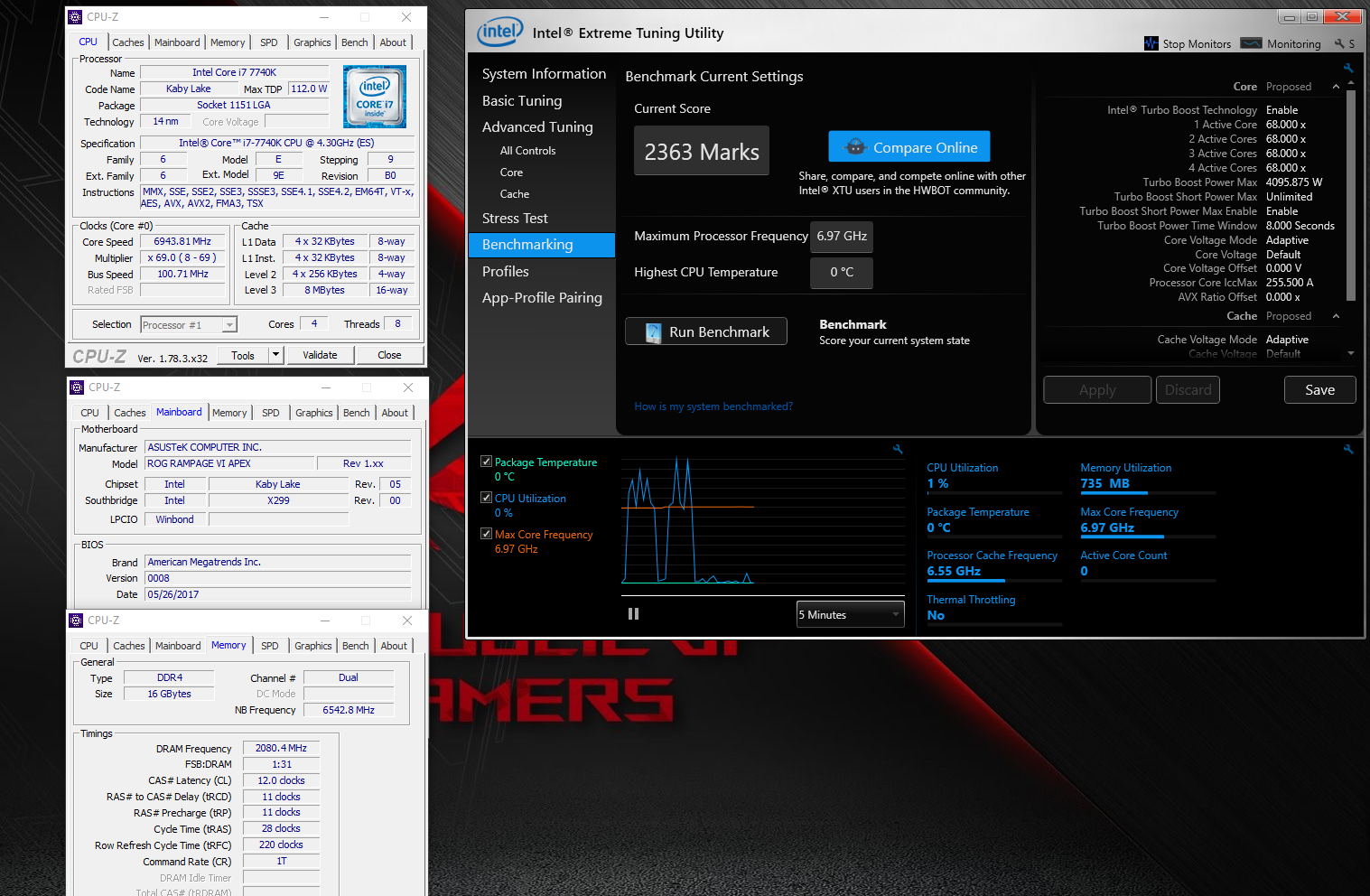Click wrench icon above the monitor stats panel
This screenshot has height=896, width=1370.
click(x=1348, y=449)
